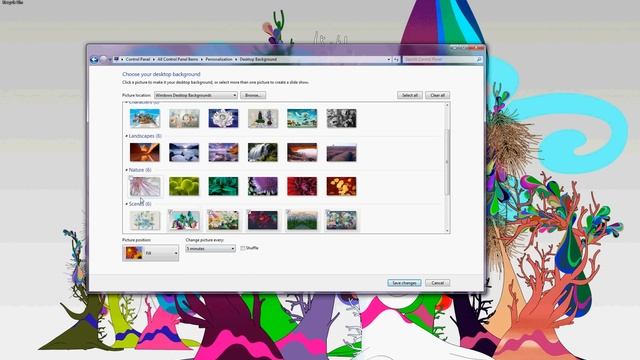
Task: Enable the Shuffle checkbox
Action: click(243, 248)
